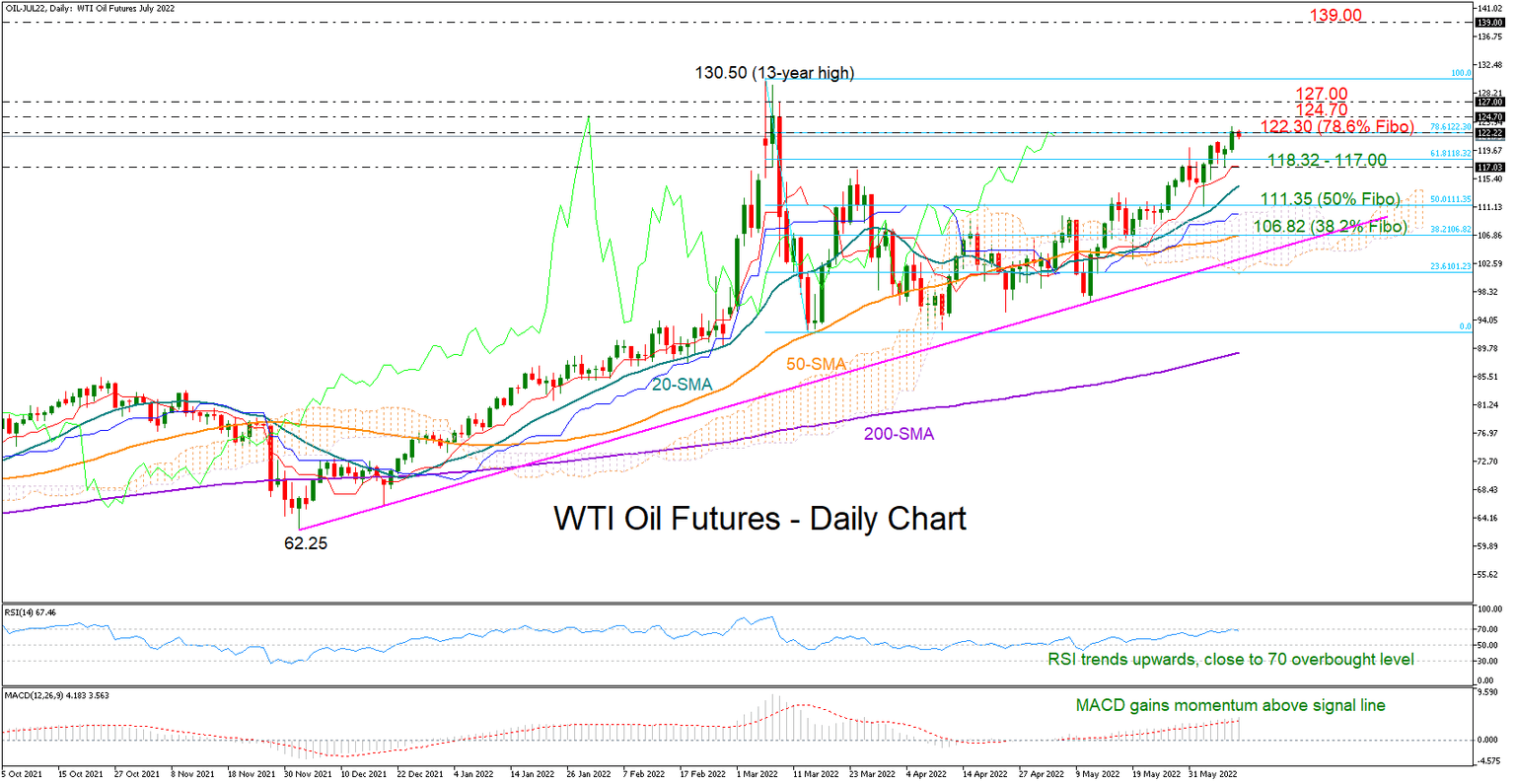Click the 106.82 (38.2% Fibo) label
The width and height of the screenshot is (1515, 784).
[1327, 227]
